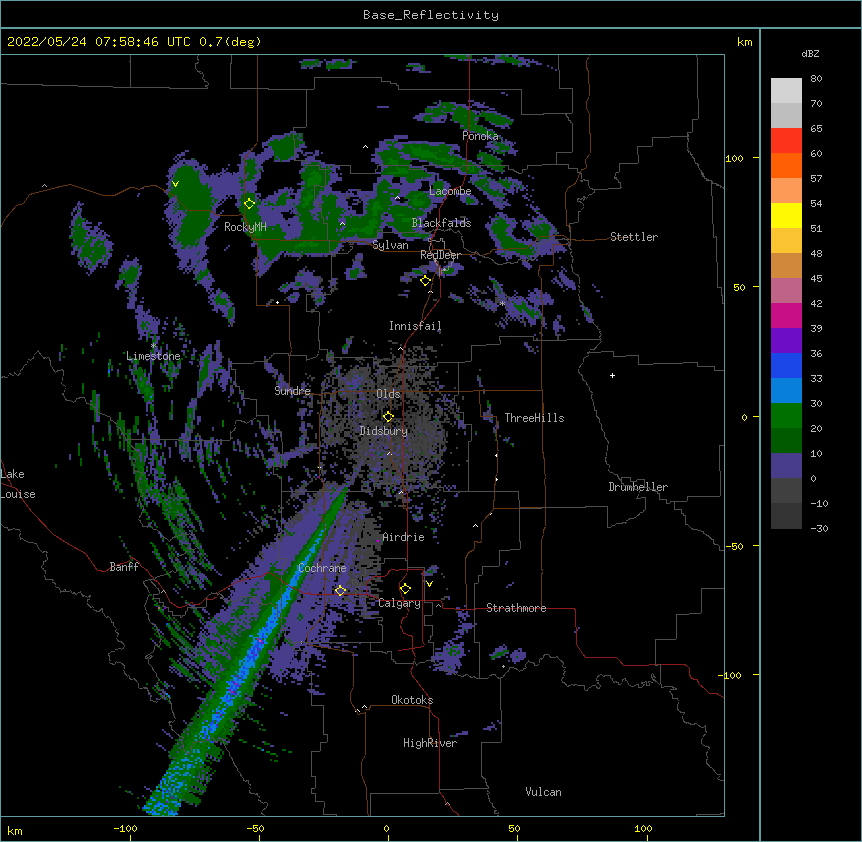Select the Sylvan label
This screenshot has height=842, width=862.
click(x=390, y=245)
